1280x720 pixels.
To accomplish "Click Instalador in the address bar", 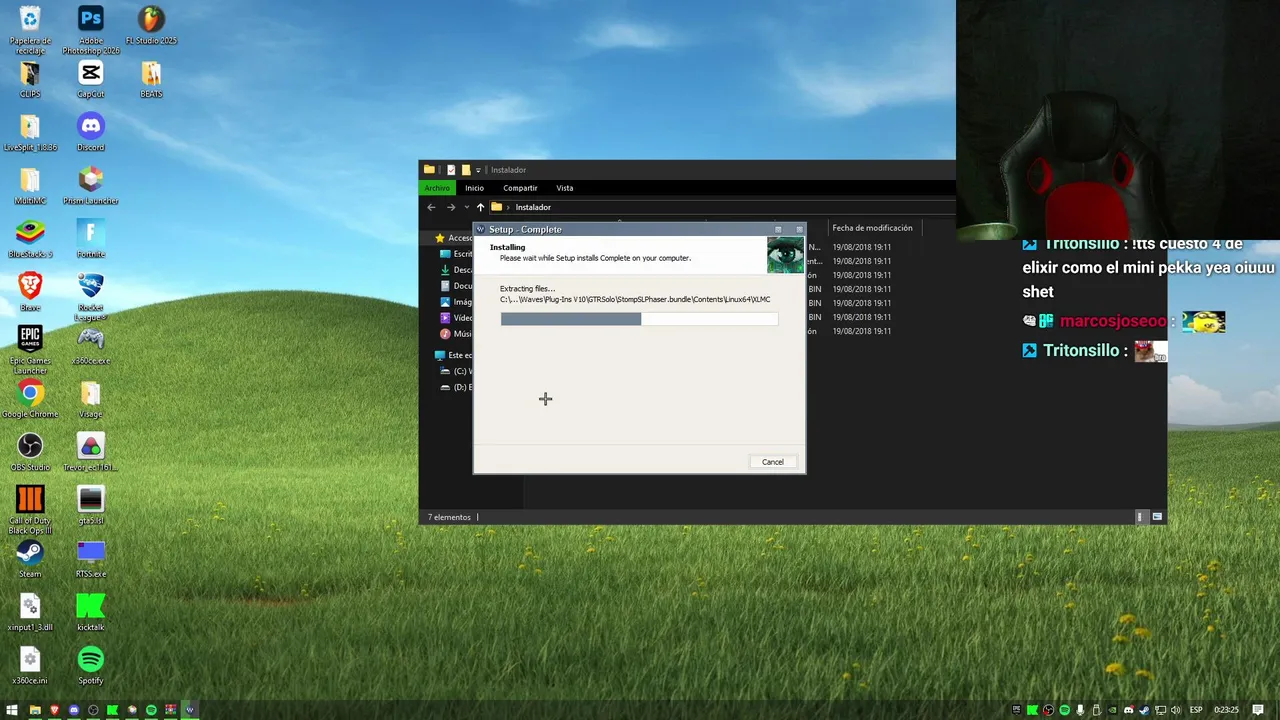I will (533, 207).
